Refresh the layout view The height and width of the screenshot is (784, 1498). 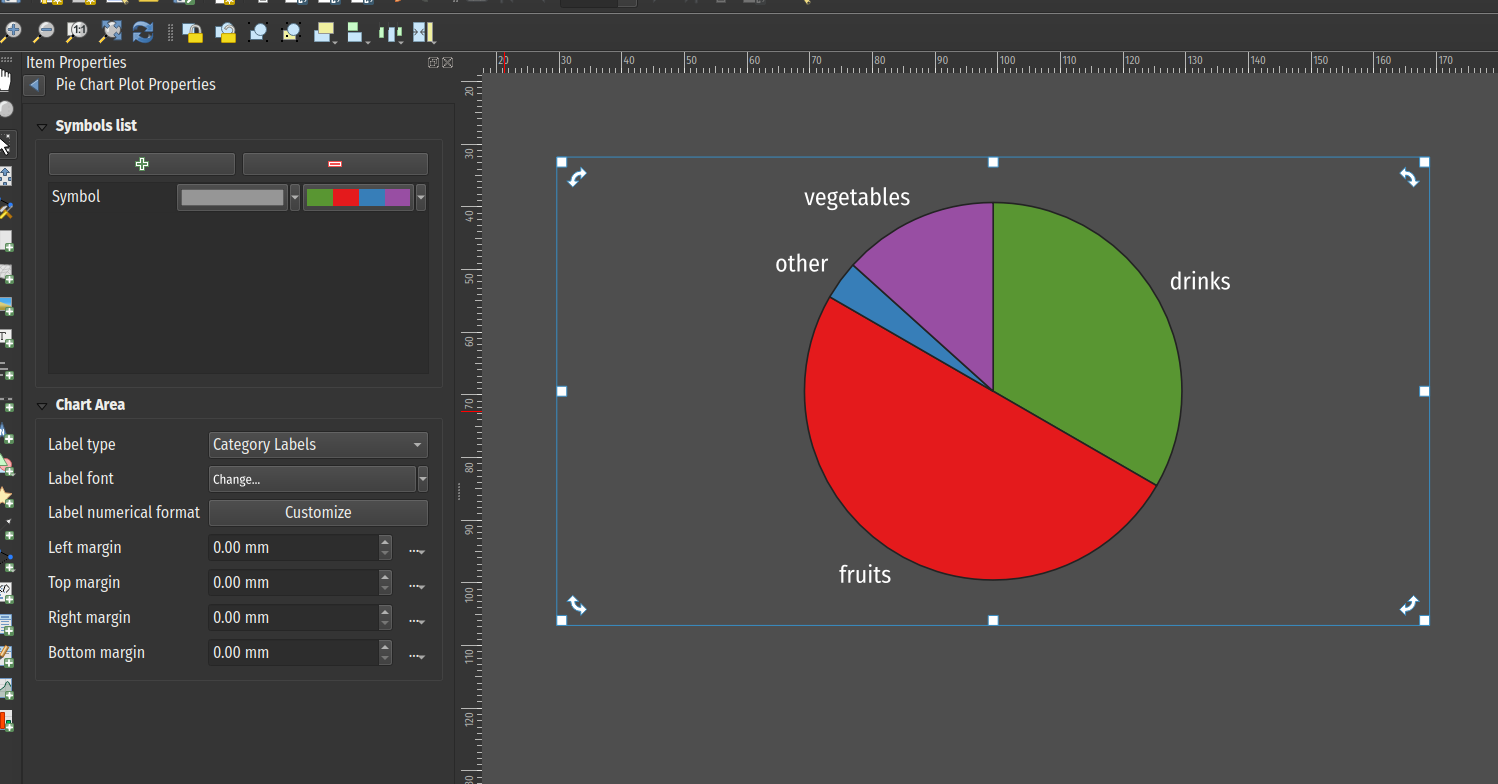143,32
